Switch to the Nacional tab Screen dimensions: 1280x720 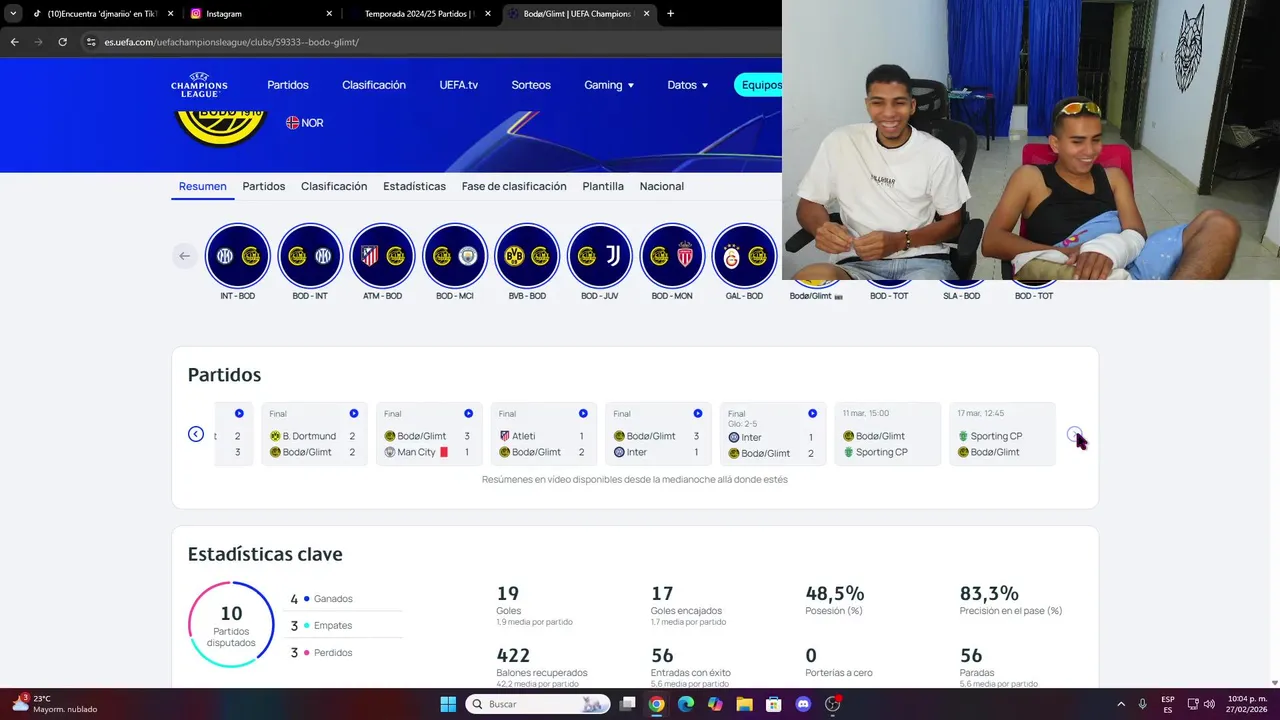[x=662, y=186]
